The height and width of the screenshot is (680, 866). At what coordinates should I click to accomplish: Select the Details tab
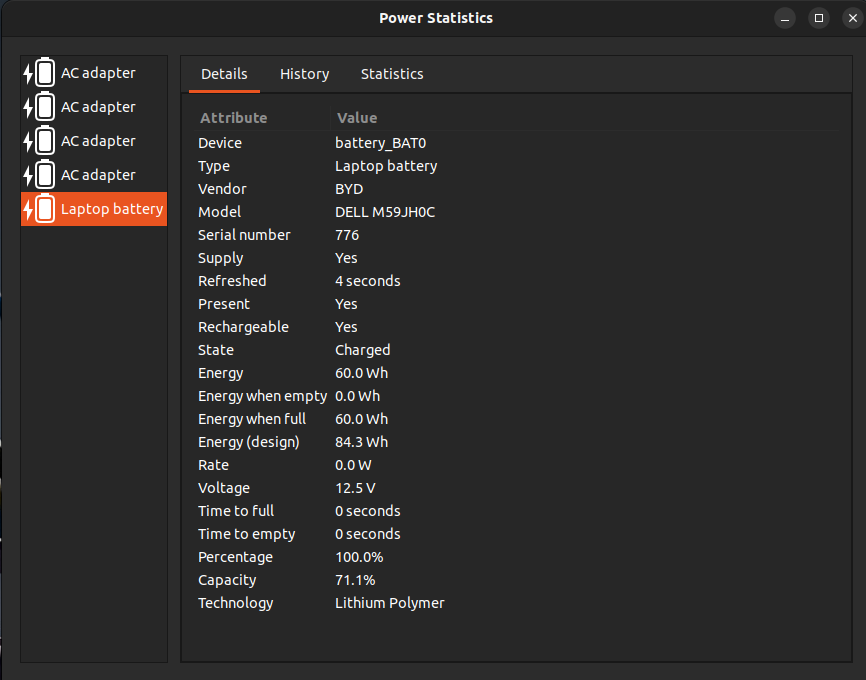coord(224,74)
